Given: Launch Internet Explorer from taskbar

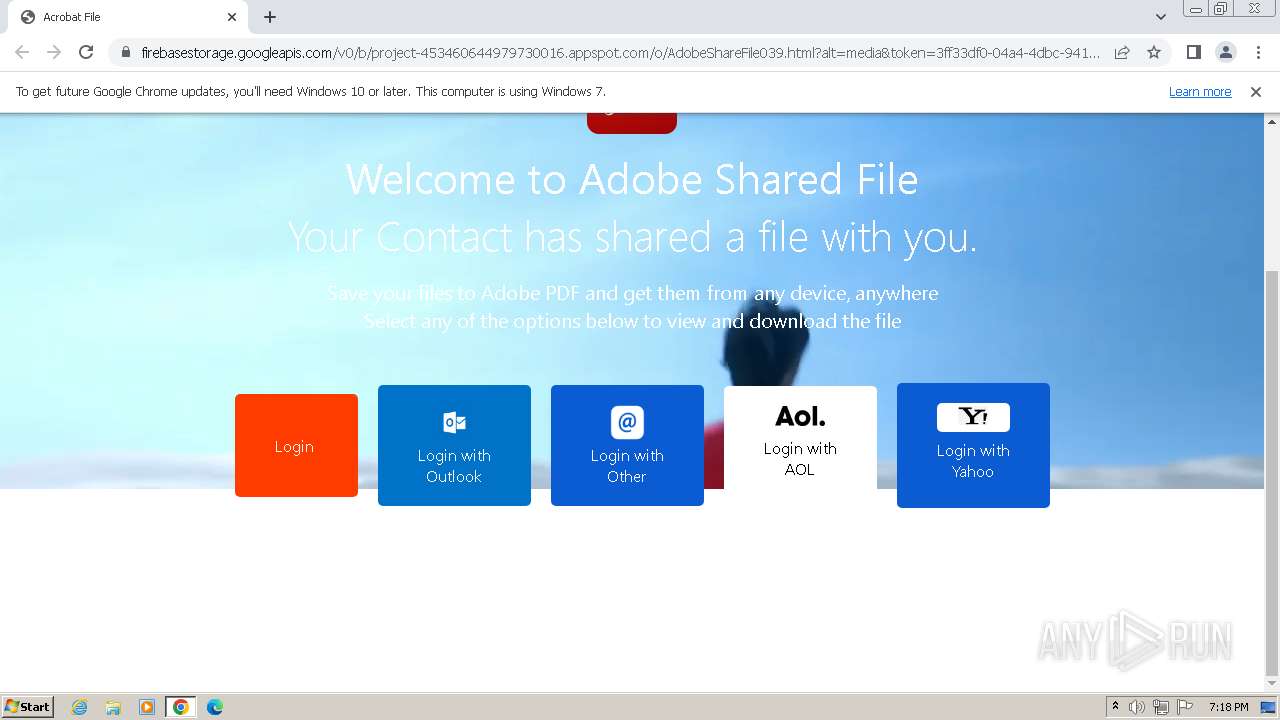Looking at the screenshot, I should coord(79,707).
